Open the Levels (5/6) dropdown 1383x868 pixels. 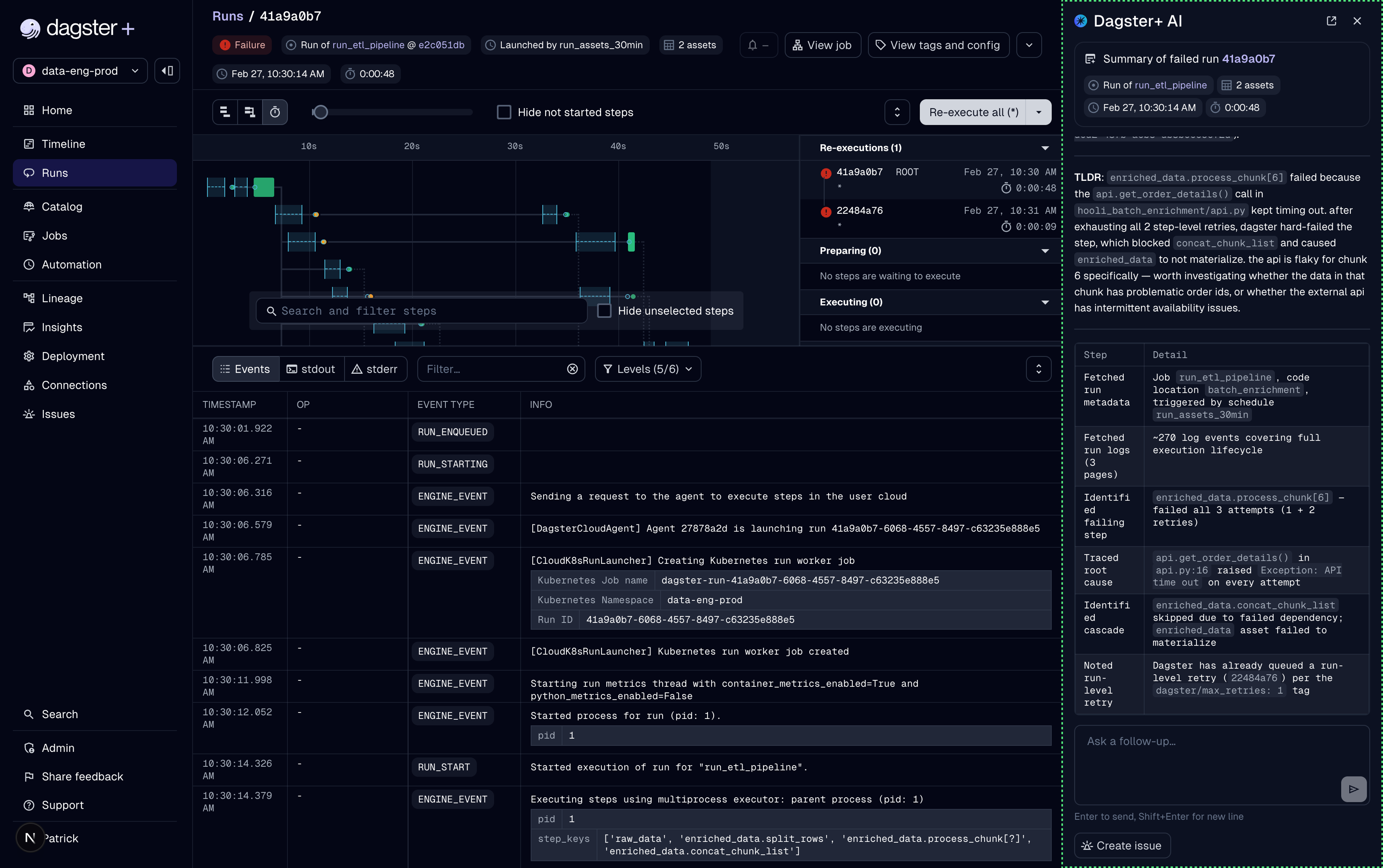pos(647,369)
